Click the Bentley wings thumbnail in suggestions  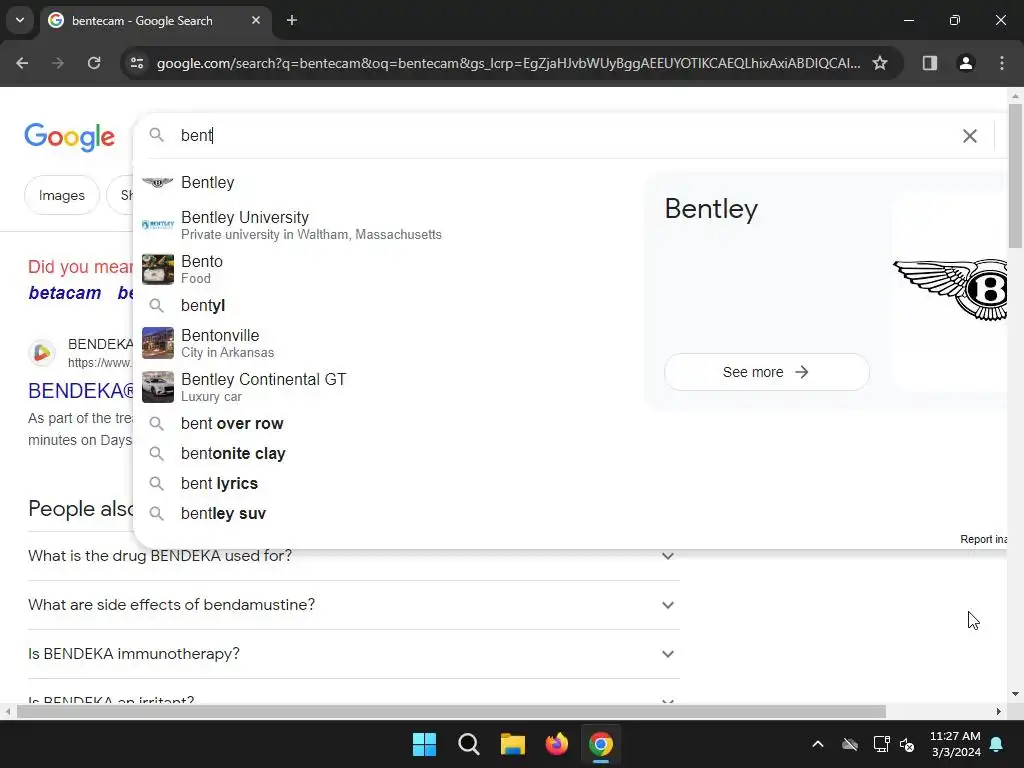click(x=157, y=182)
